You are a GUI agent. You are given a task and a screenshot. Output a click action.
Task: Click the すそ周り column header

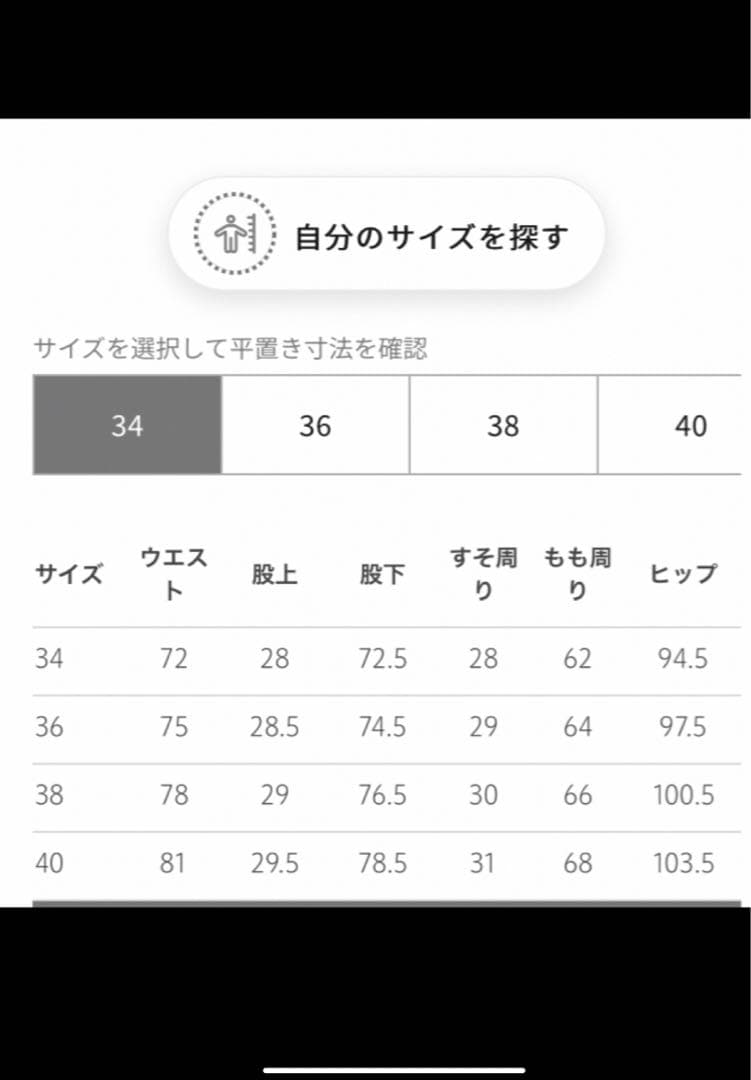[x=483, y=574]
